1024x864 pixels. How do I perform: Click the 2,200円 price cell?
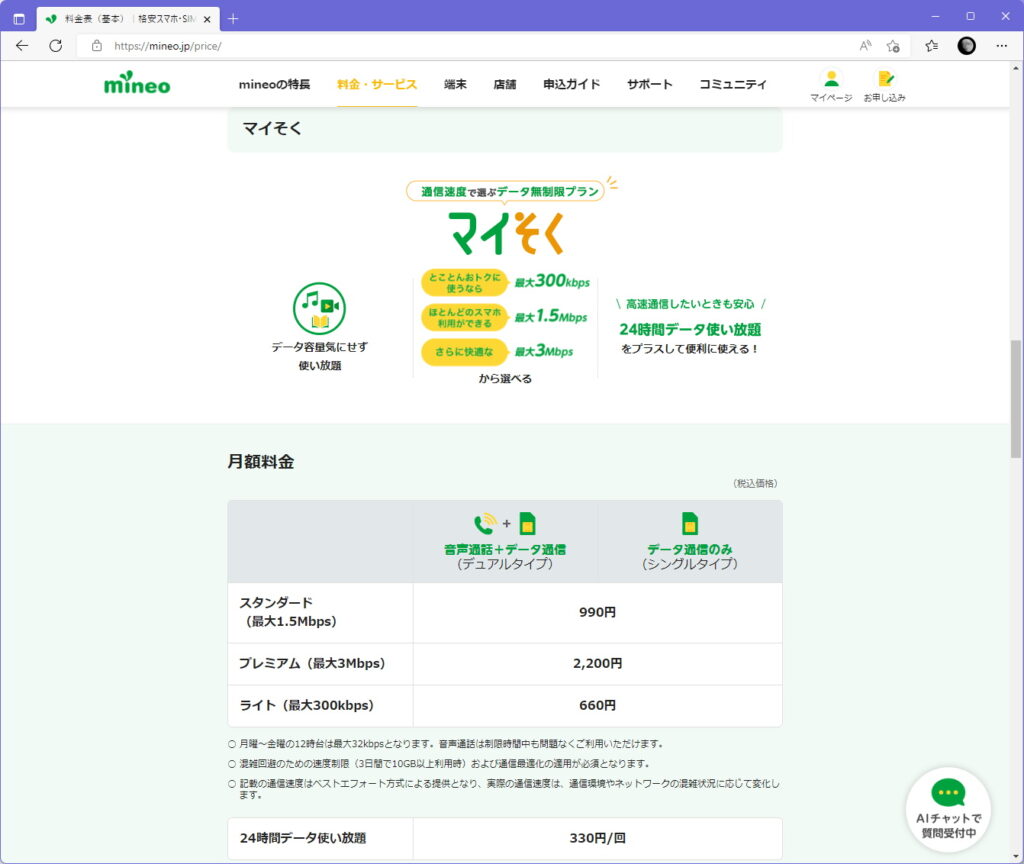pos(598,664)
